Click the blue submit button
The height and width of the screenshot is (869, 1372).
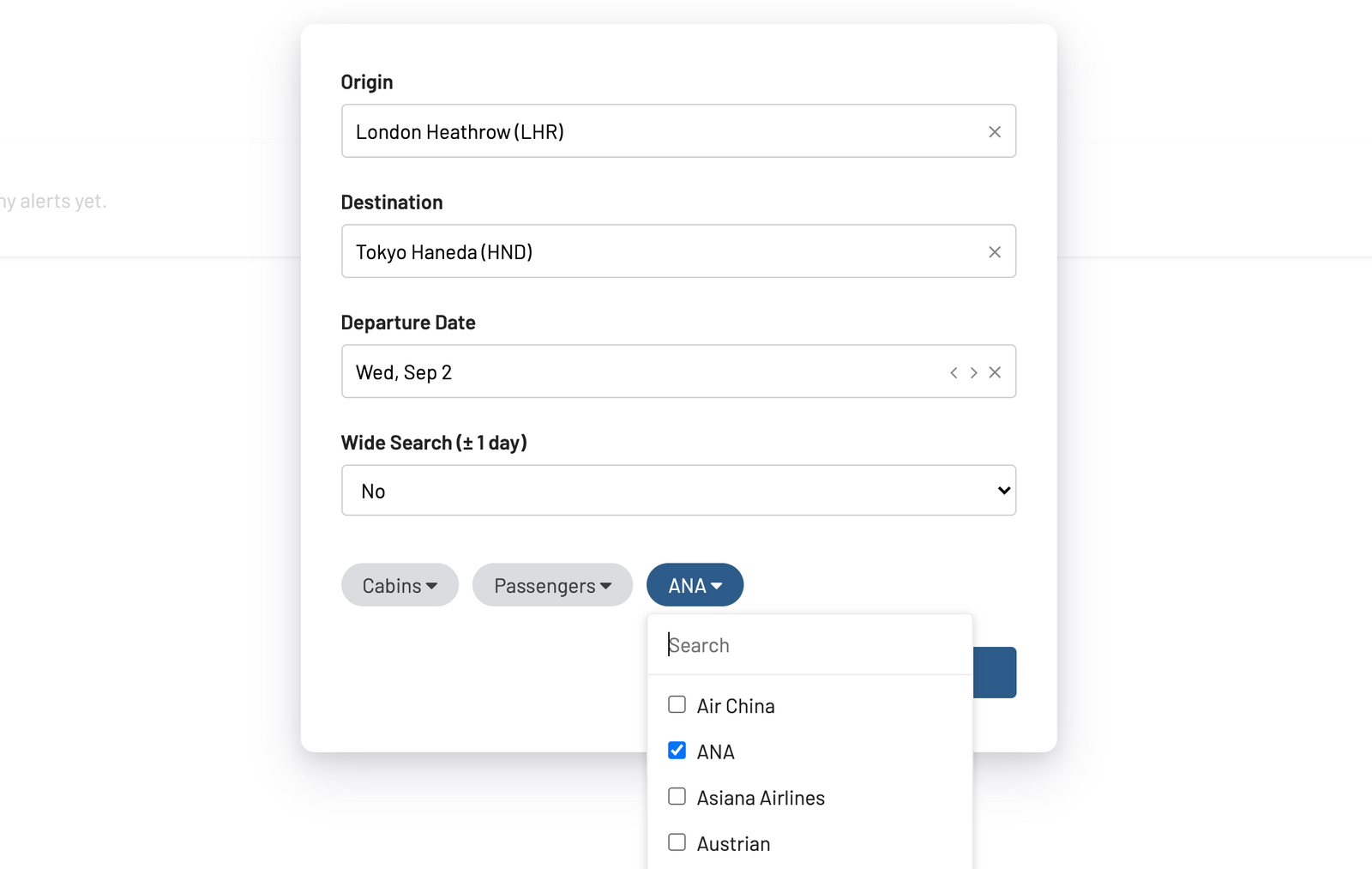(x=995, y=673)
